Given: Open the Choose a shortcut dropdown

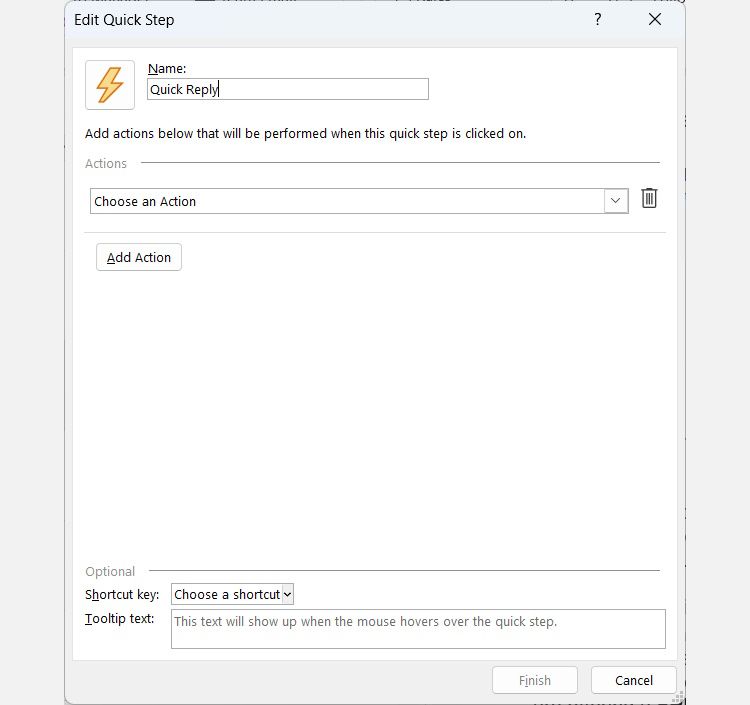Looking at the screenshot, I should (x=233, y=594).
